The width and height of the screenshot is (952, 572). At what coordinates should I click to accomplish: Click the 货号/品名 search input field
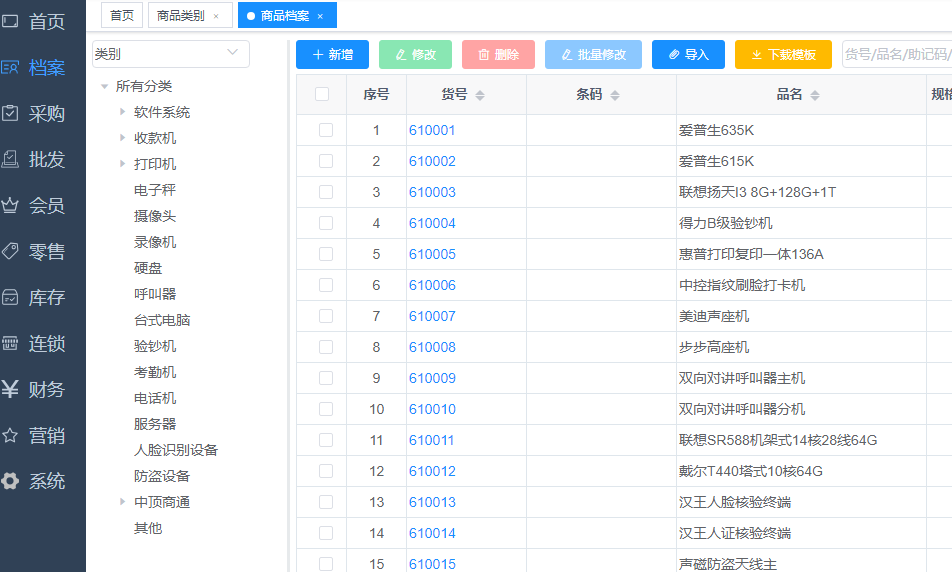tap(897, 55)
